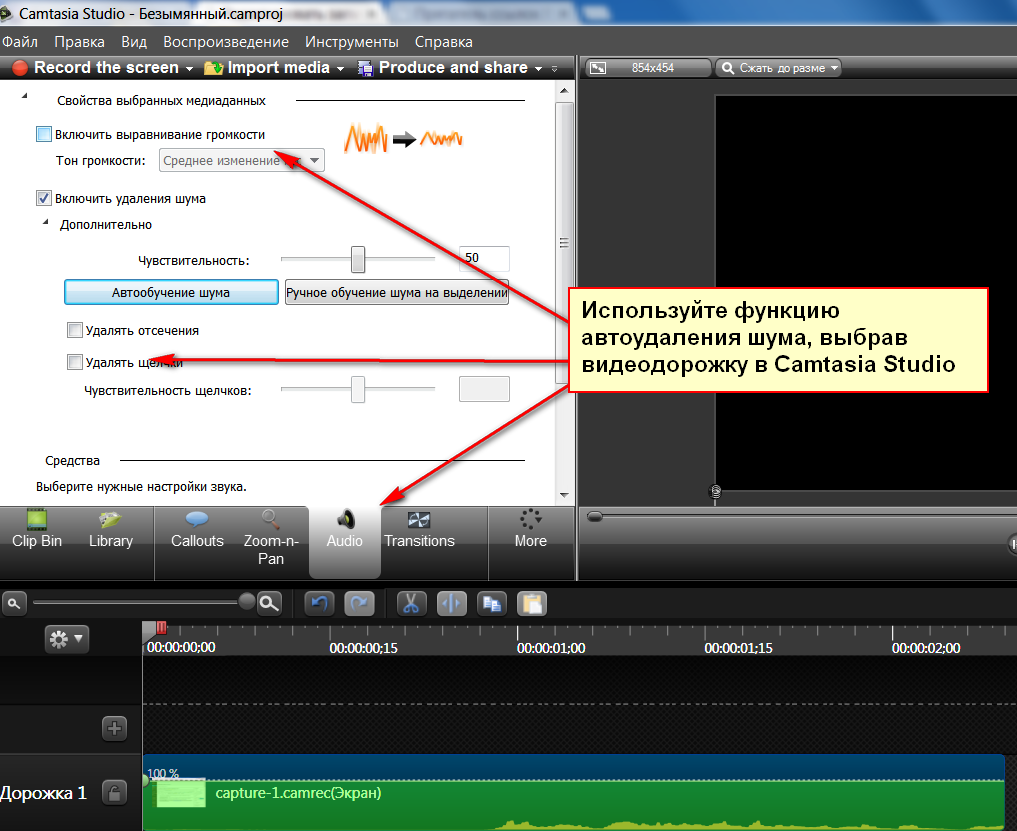Click the preview playback scrubber handle
Screen dimensions: 1017x831
(x=595, y=517)
